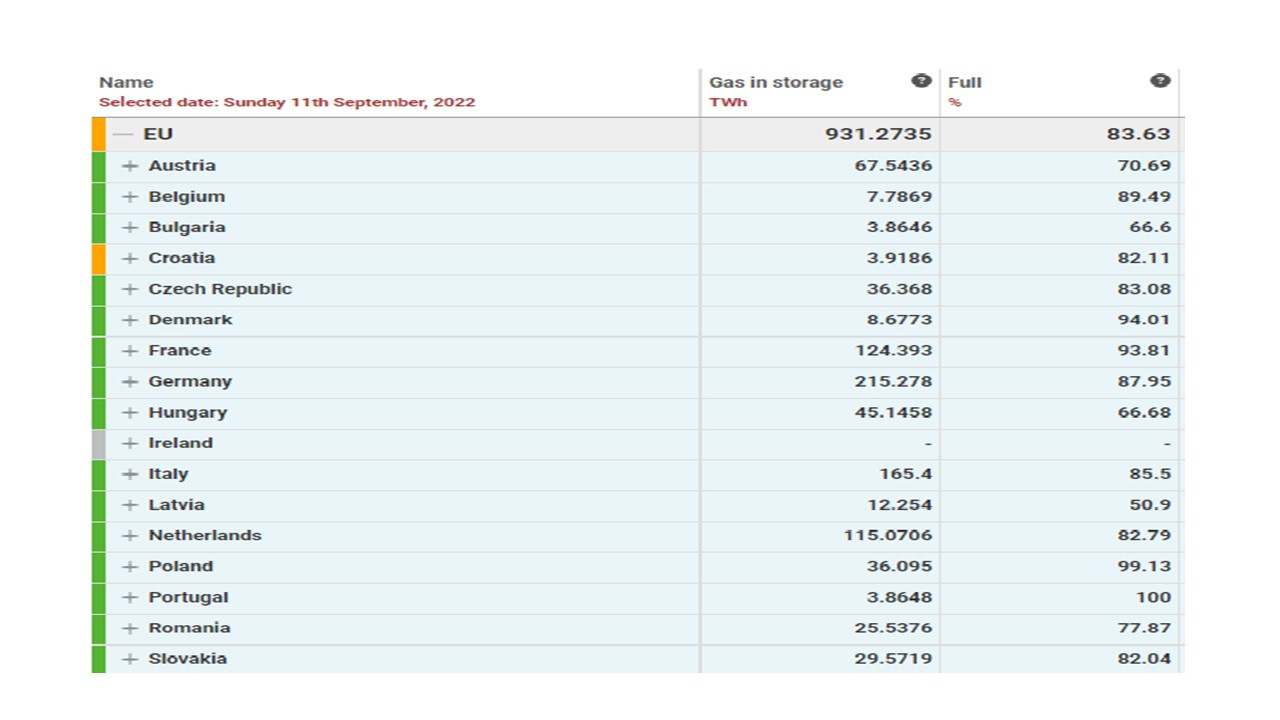Select Denmark full value 94.01
Screen dimensions: 1280x720
pyautogui.click(x=1144, y=320)
